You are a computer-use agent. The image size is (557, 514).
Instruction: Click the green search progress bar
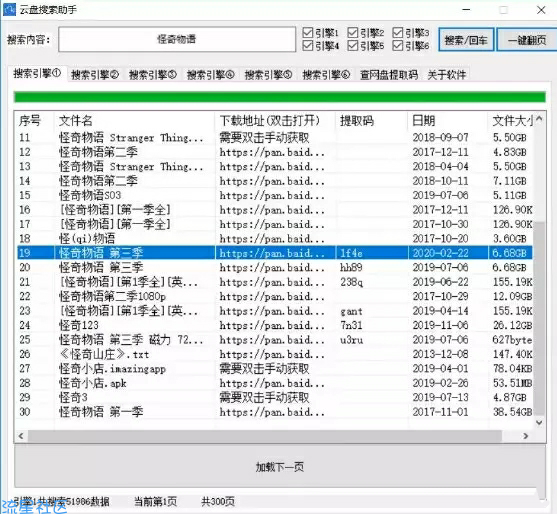(280, 97)
